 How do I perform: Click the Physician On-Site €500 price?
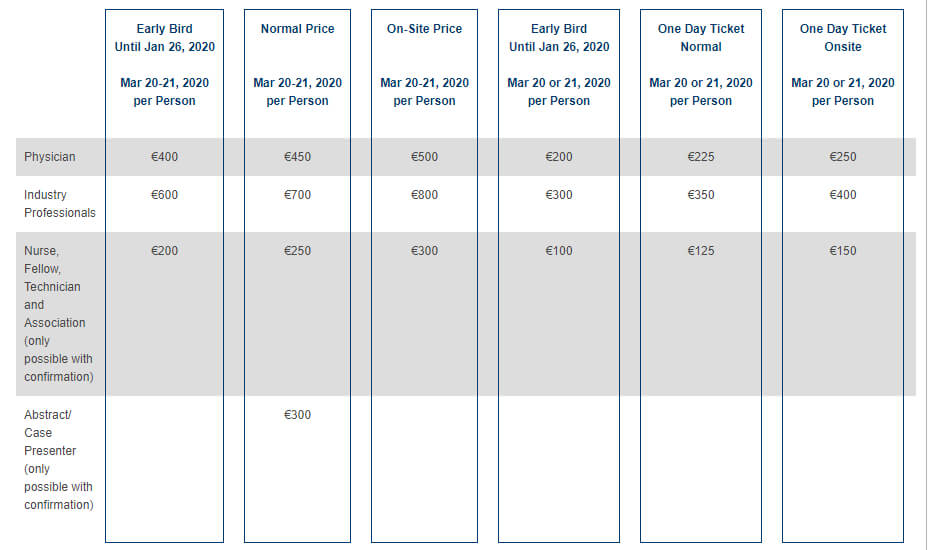[424, 157]
